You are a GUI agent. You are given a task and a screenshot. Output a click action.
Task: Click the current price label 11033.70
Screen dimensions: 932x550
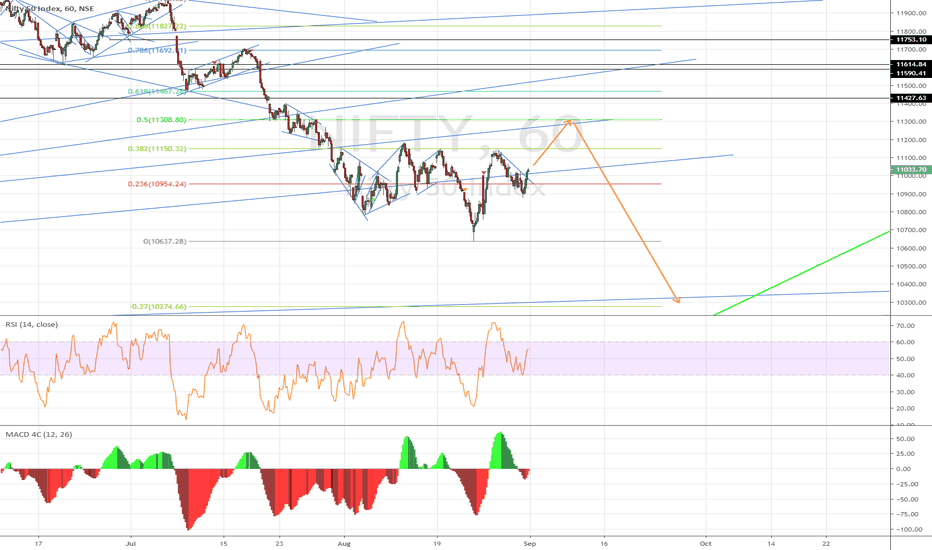click(911, 169)
